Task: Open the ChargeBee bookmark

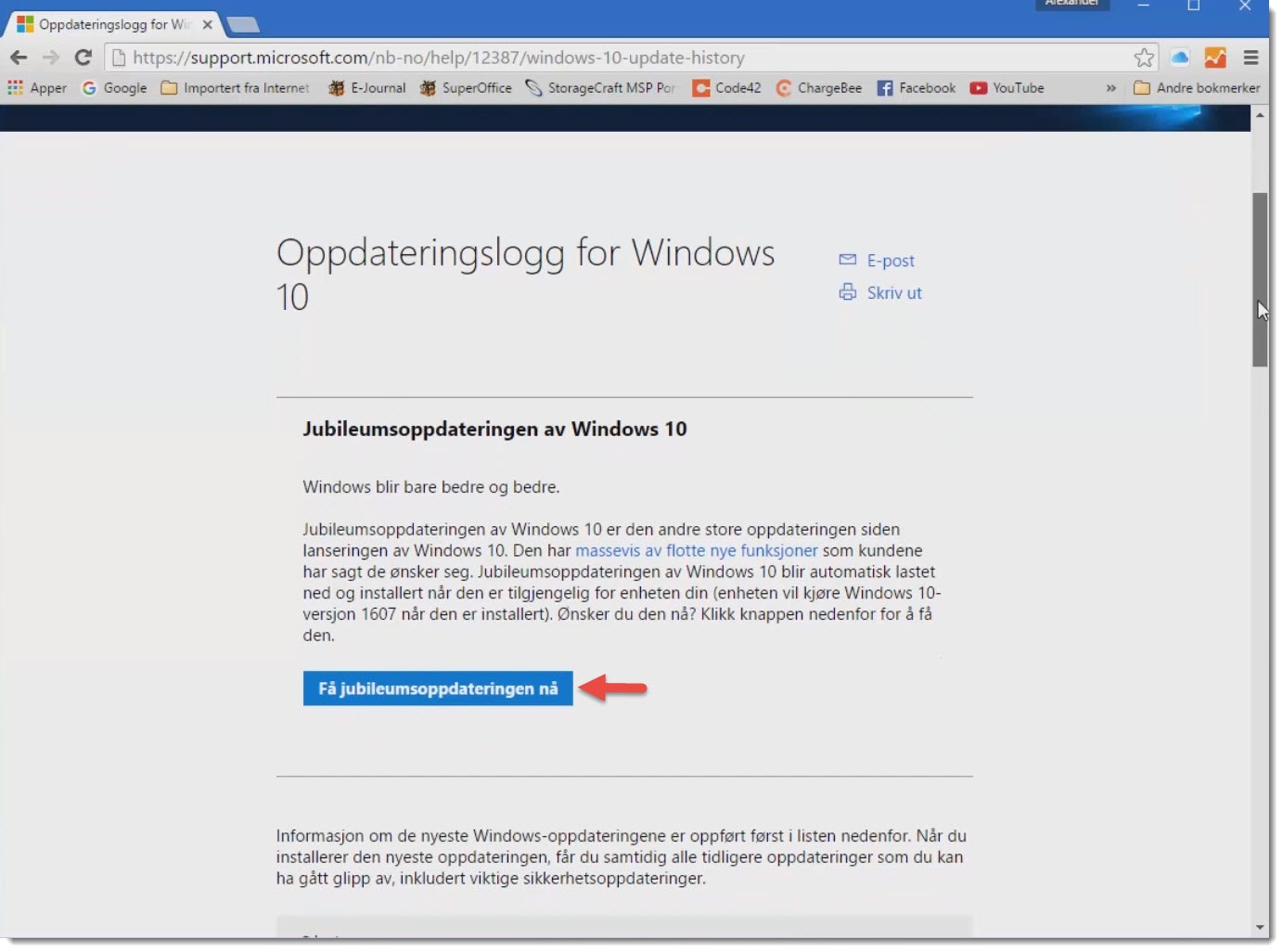Action: pos(819,88)
